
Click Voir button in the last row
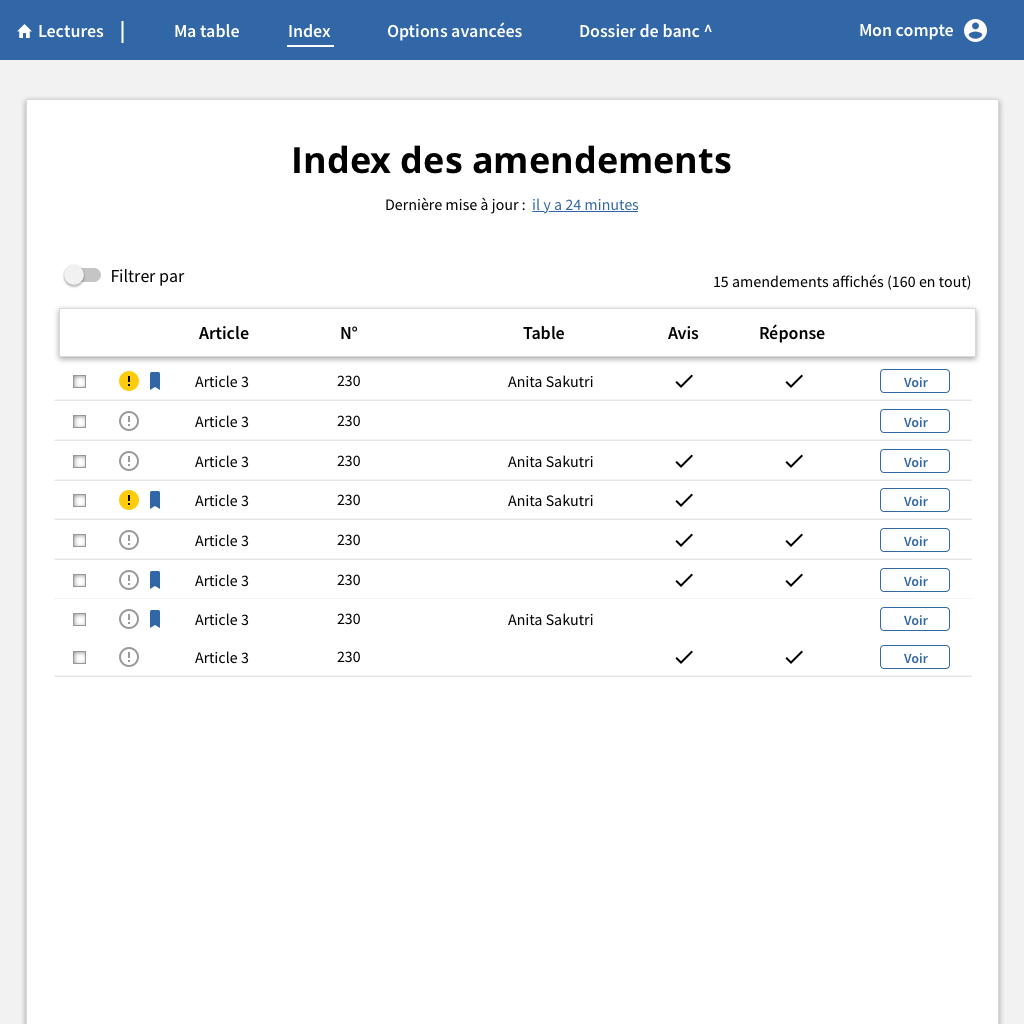tap(915, 658)
